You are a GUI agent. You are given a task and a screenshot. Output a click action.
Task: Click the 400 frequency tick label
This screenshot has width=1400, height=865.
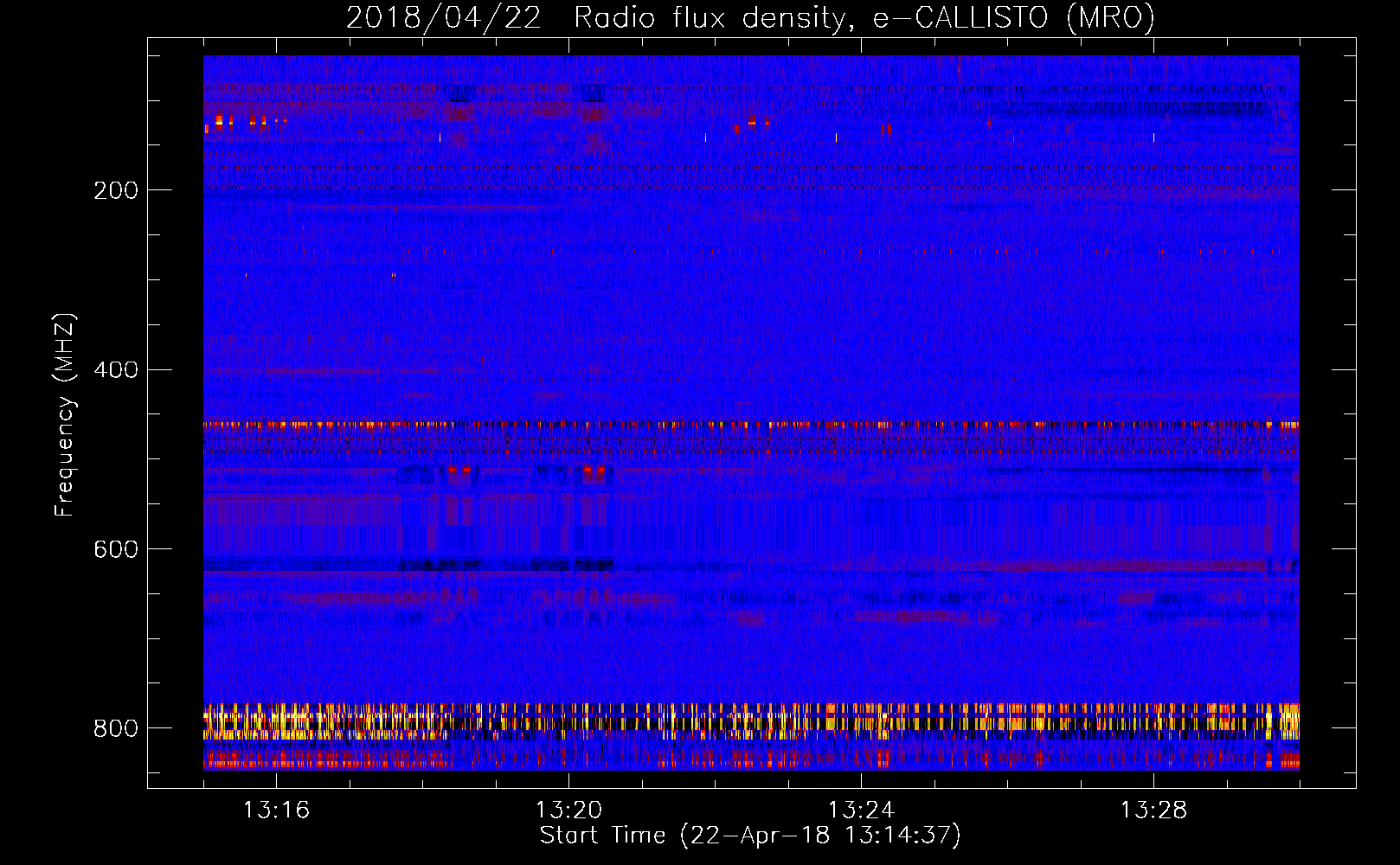coord(116,370)
